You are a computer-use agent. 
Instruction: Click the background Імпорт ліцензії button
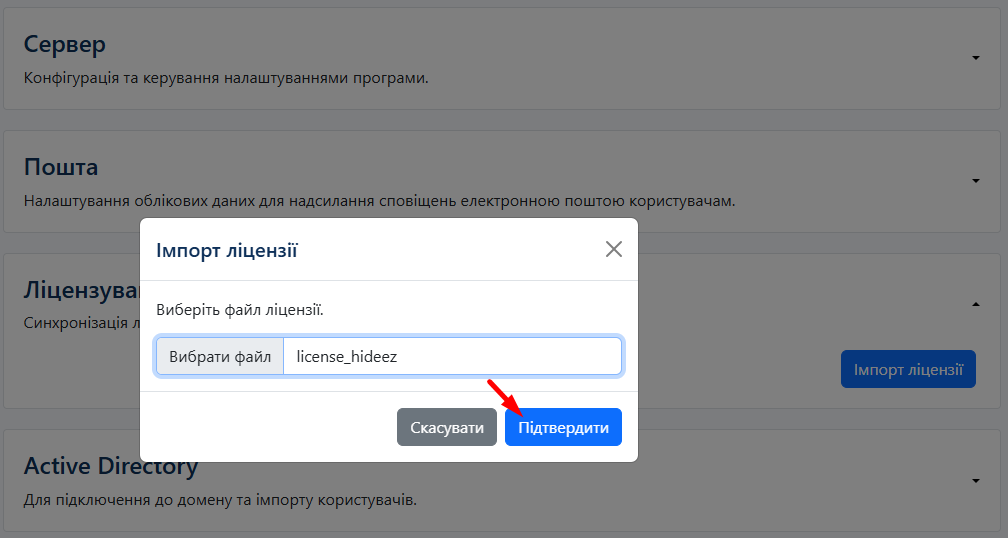[x=908, y=369]
